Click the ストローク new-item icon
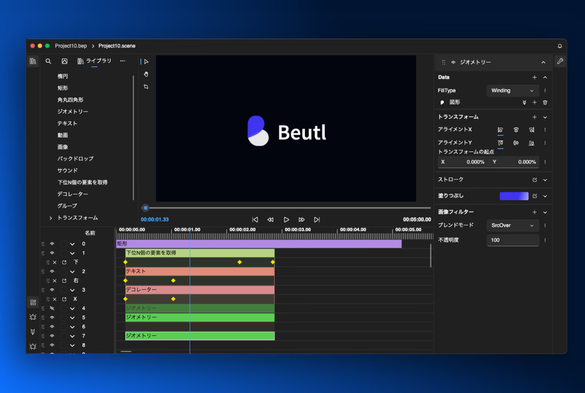585x393 pixels. pyautogui.click(x=535, y=180)
